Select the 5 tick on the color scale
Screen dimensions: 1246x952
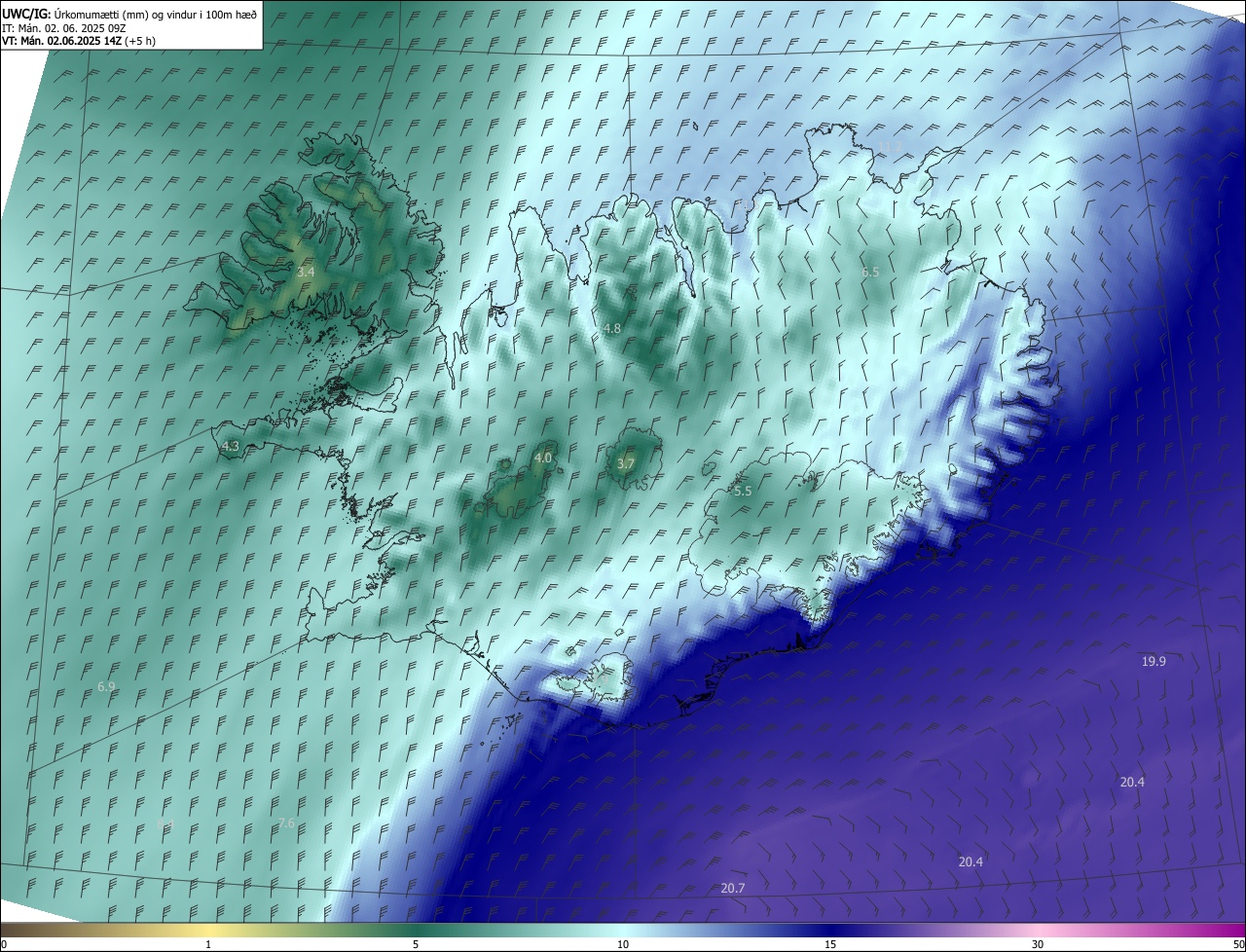click(416, 944)
